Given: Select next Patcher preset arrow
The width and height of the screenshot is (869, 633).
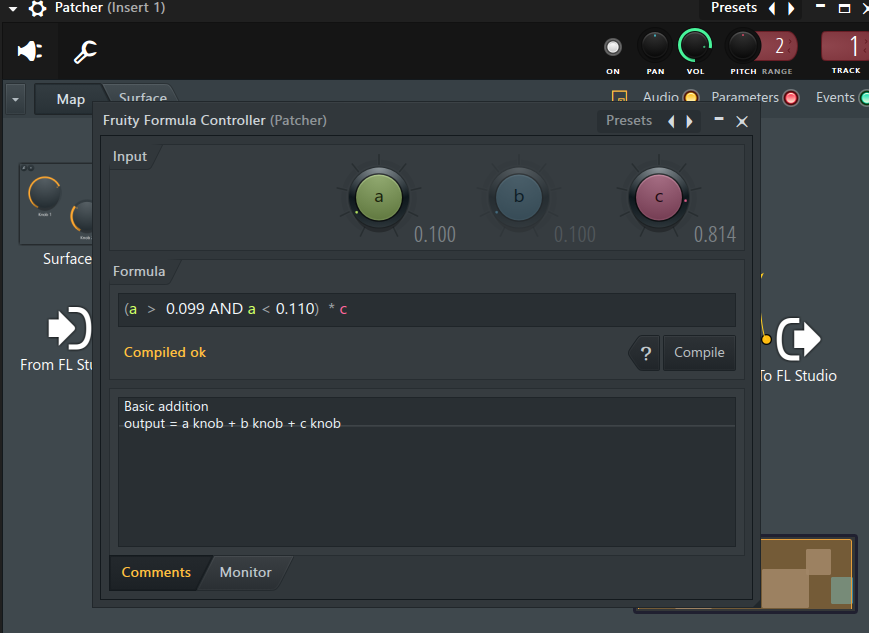Looking at the screenshot, I should pos(791,8).
